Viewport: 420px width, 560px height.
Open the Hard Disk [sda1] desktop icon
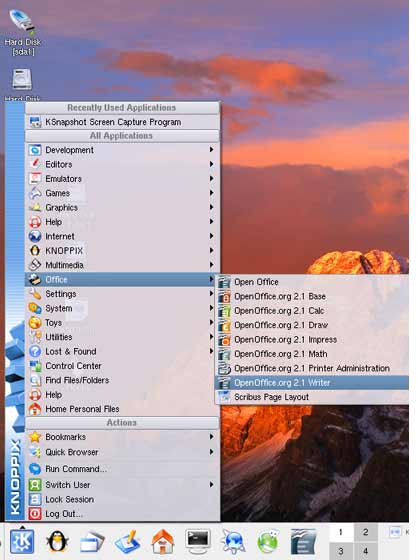[x=22, y=31]
